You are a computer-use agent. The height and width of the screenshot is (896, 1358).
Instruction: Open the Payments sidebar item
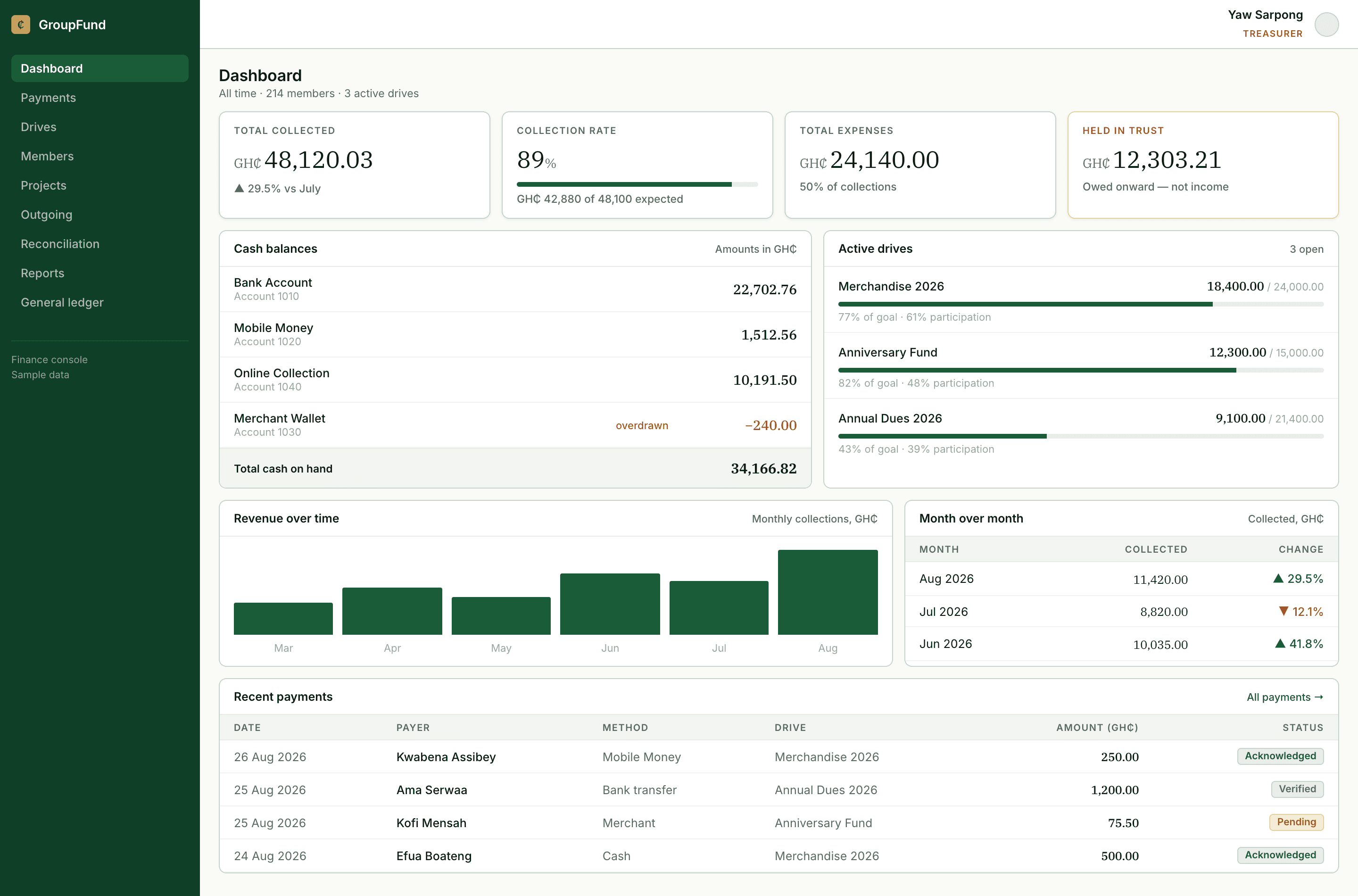point(99,98)
